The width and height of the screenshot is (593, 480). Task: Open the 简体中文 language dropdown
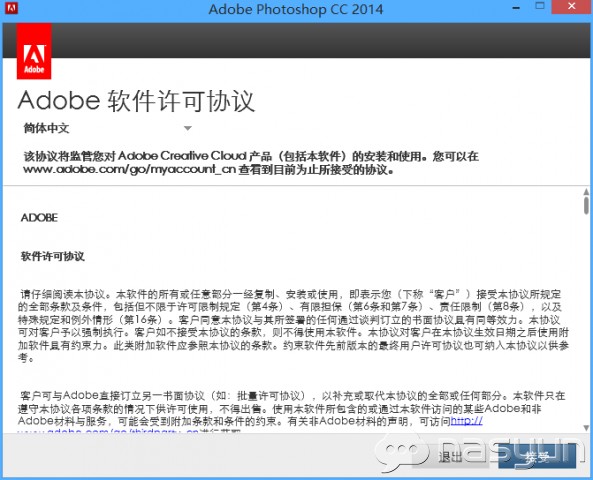[x=108, y=128]
